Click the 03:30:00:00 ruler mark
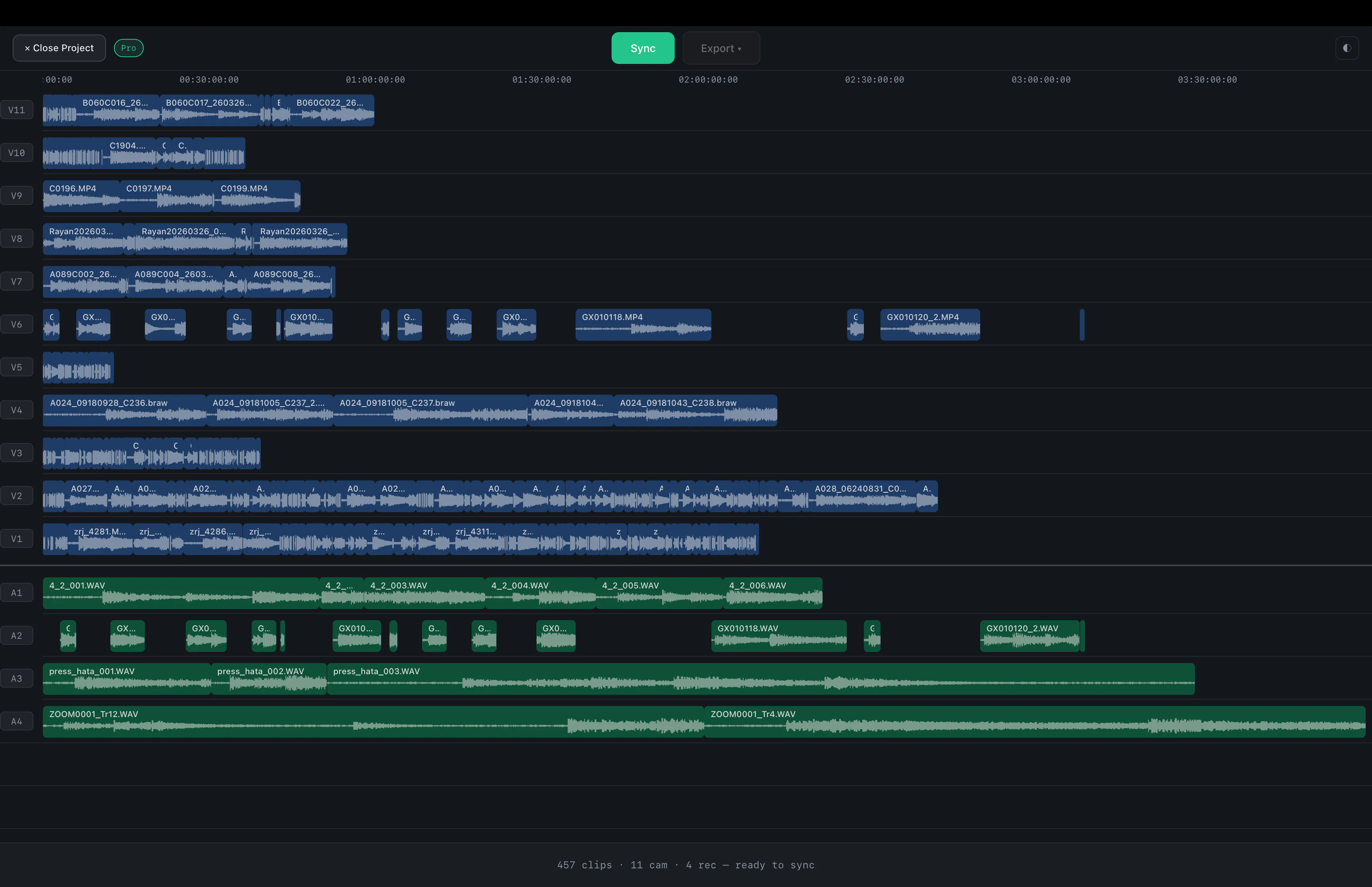1372x887 pixels. pyautogui.click(x=1207, y=79)
